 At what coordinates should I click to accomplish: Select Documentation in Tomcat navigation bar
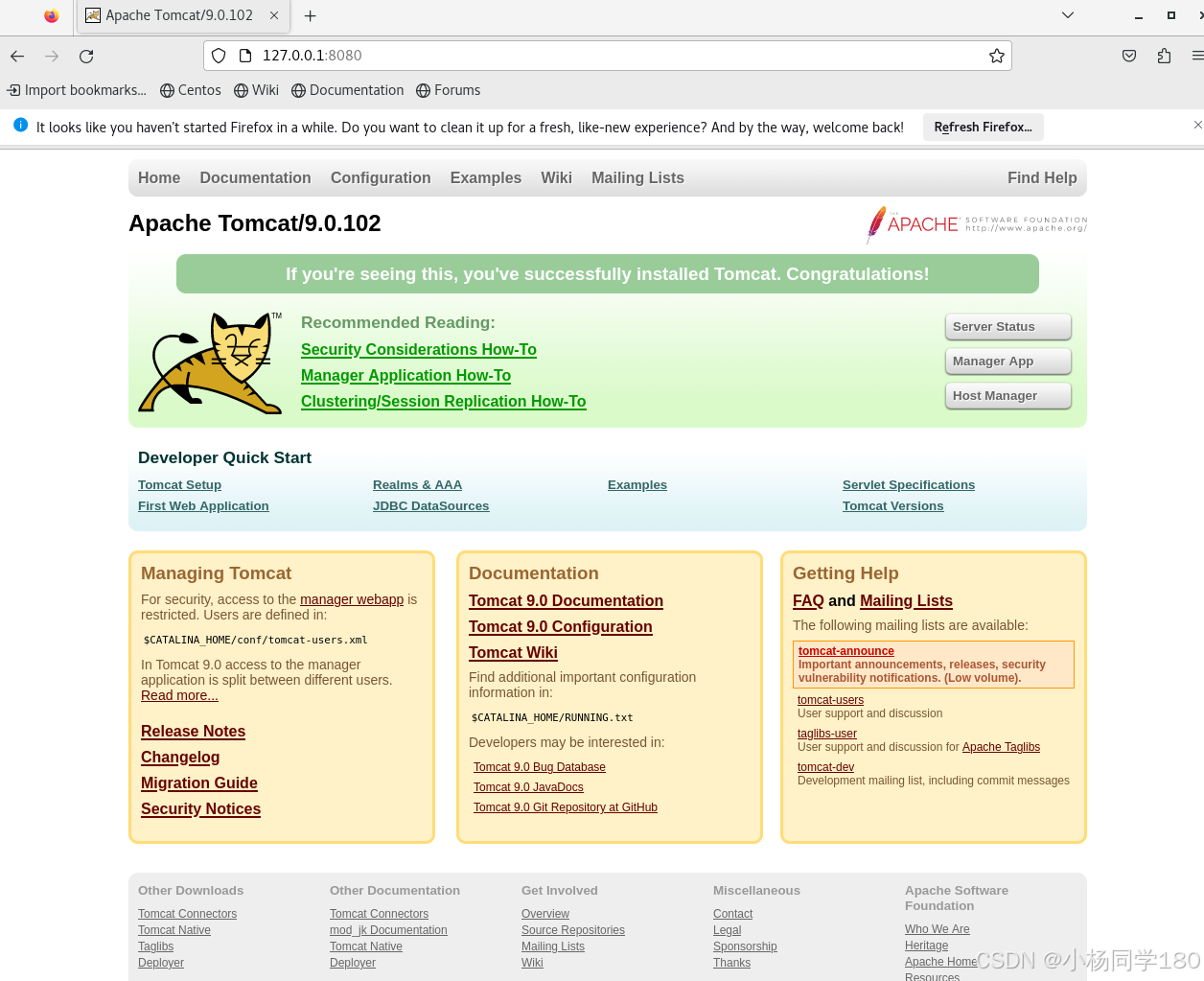[255, 178]
